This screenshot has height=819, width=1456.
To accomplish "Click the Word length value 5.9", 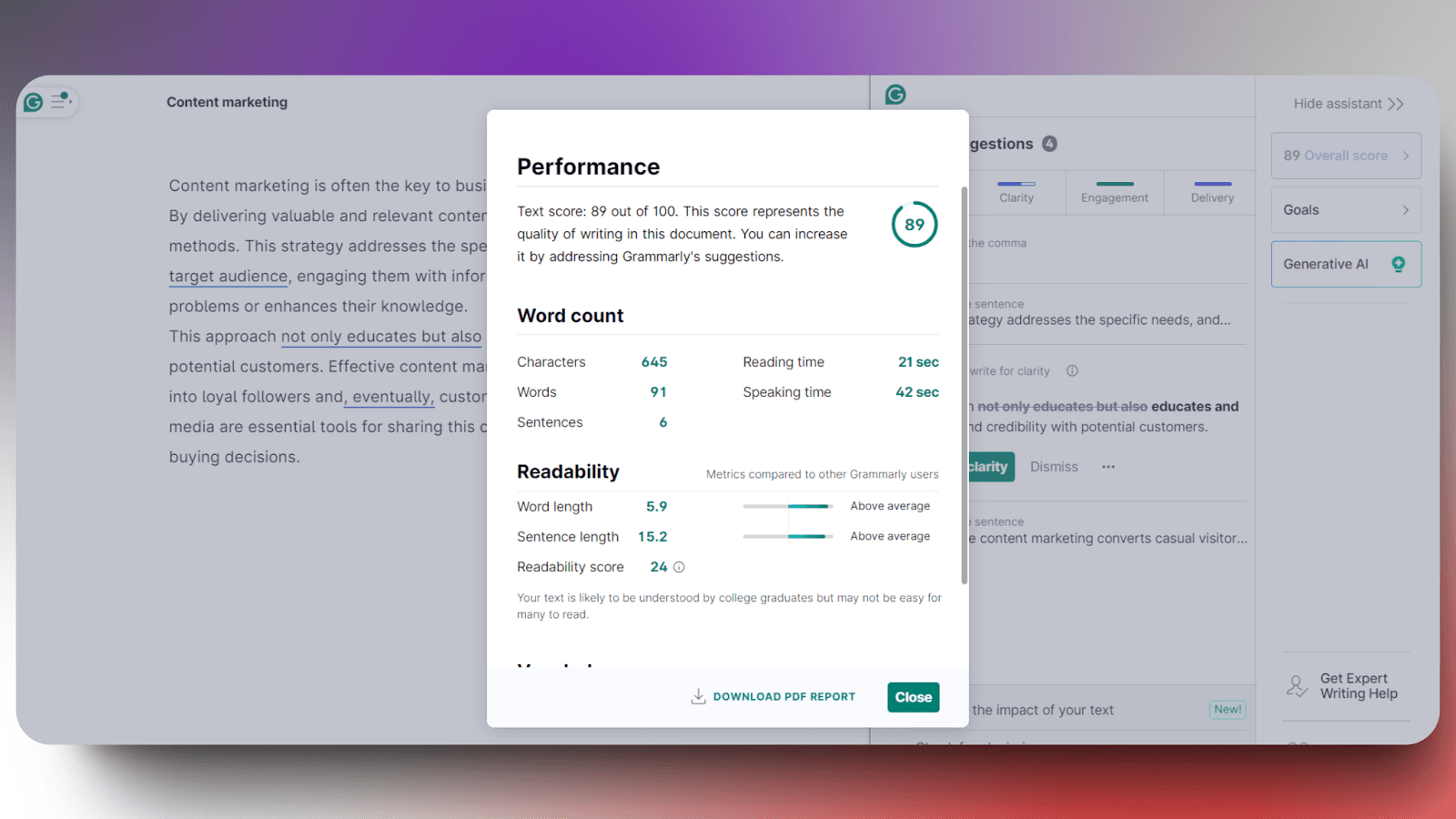I will [656, 507].
